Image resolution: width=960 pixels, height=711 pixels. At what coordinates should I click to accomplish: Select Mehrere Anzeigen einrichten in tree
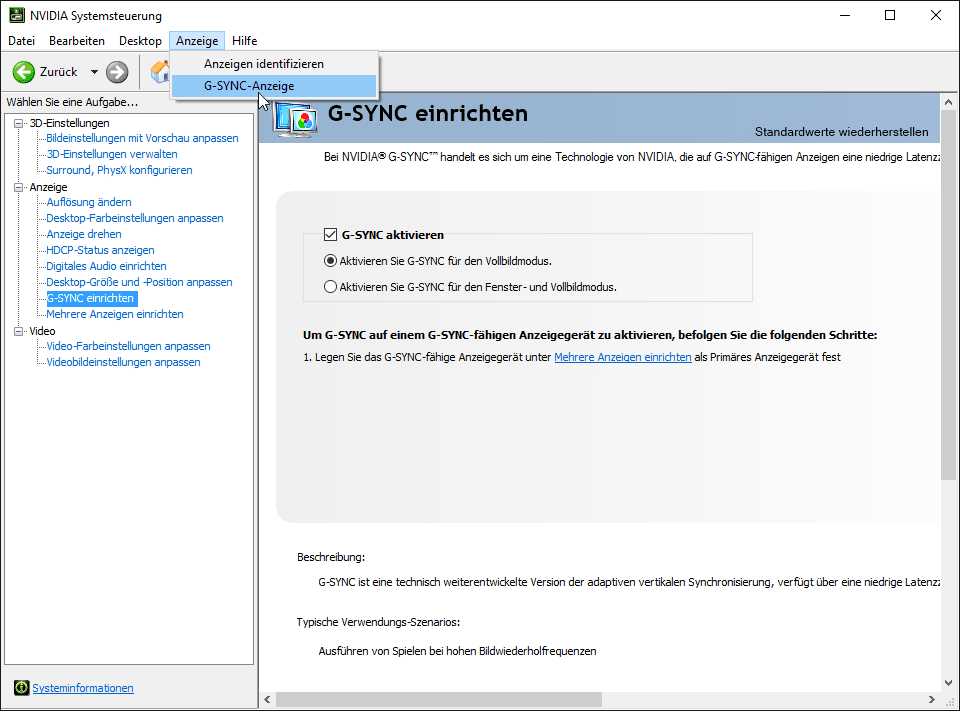tap(115, 314)
